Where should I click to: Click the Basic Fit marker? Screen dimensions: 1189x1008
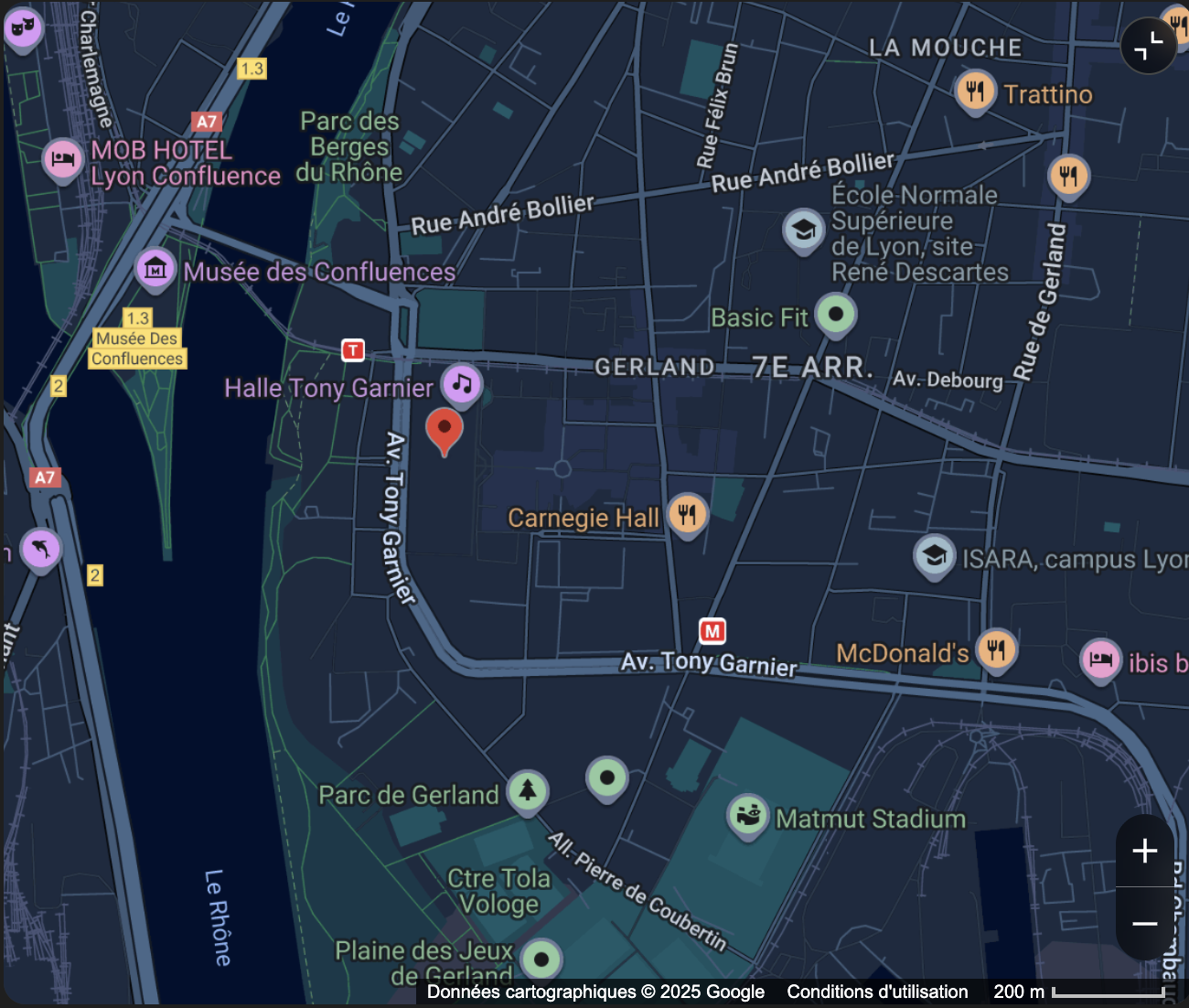[x=835, y=315]
